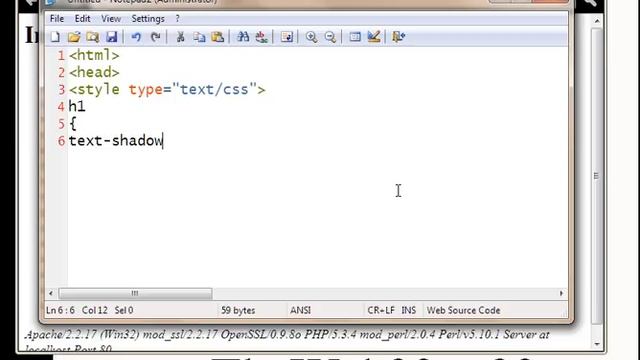This screenshot has height=360, width=640.
Task: Click the word 'style' on line 3
Action: (x=98, y=89)
